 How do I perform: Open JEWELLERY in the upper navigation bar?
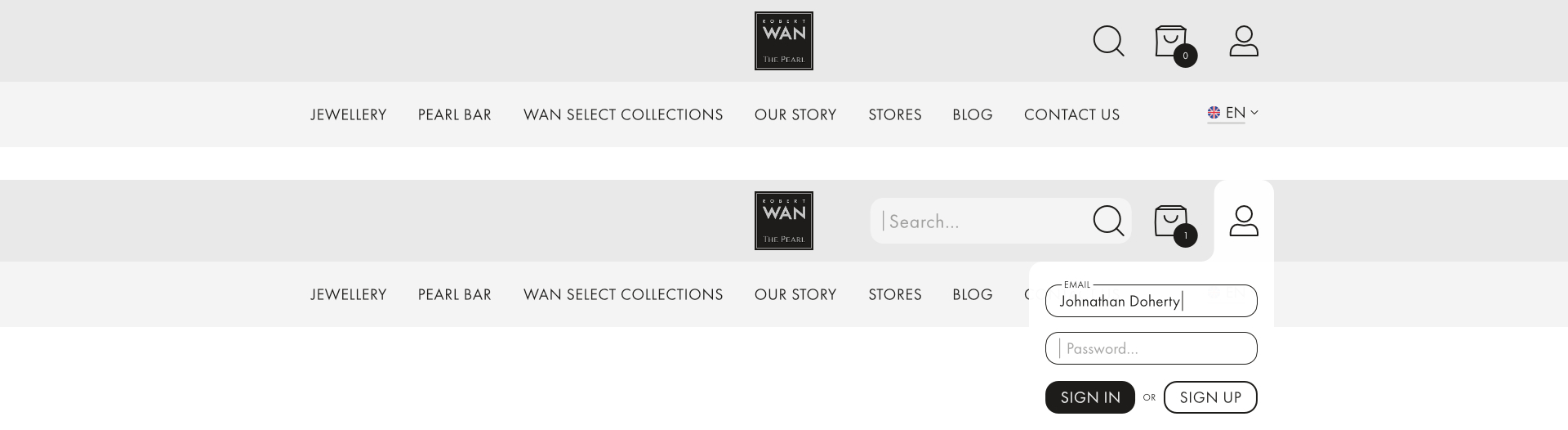(x=349, y=114)
